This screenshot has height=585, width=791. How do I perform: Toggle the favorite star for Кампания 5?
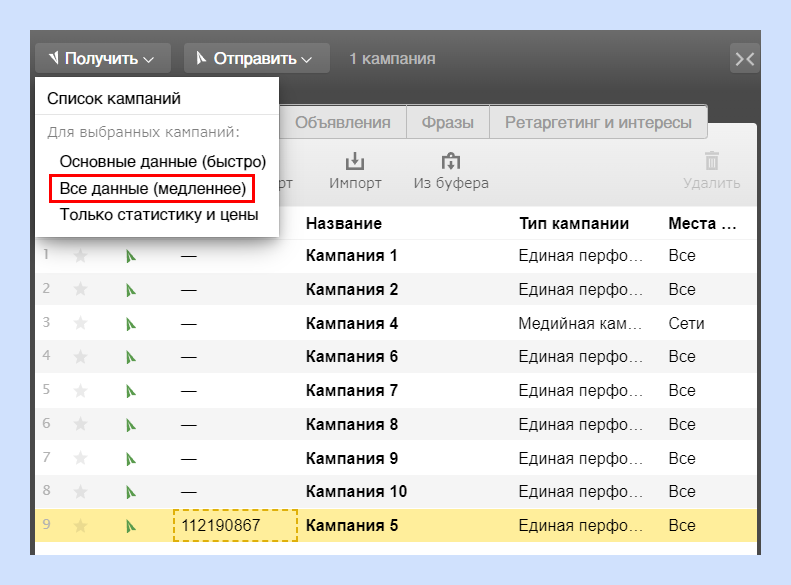pos(80,525)
